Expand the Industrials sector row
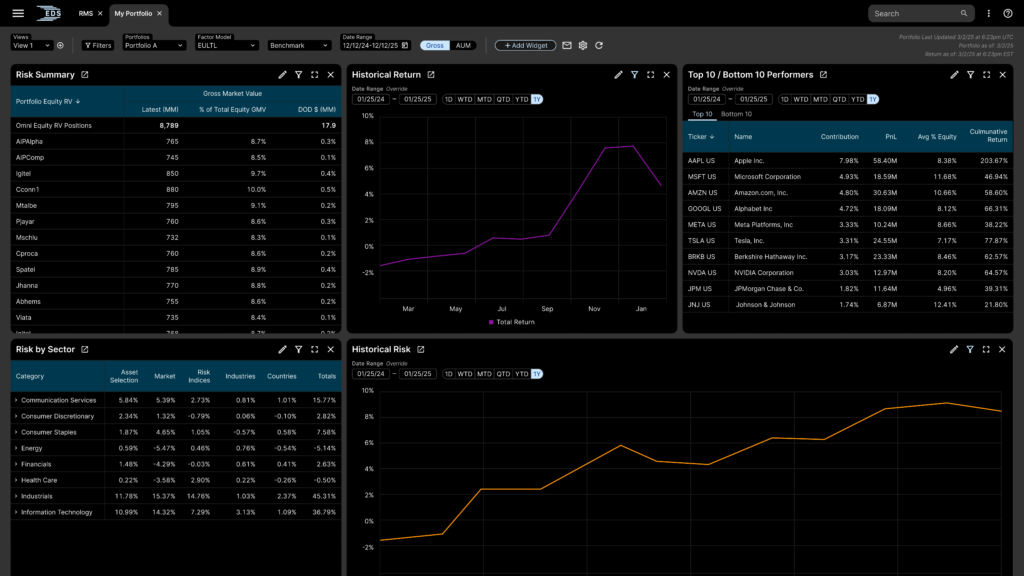The width and height of the screenshot is (1024, 576). pyautogui.click(x=16, y=496)
